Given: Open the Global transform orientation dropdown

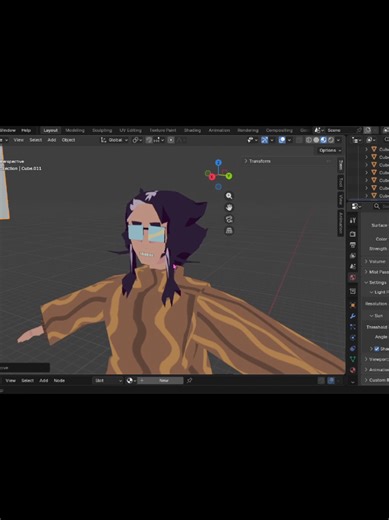Looking at the screenshot, I should click(x=114, y=140).
